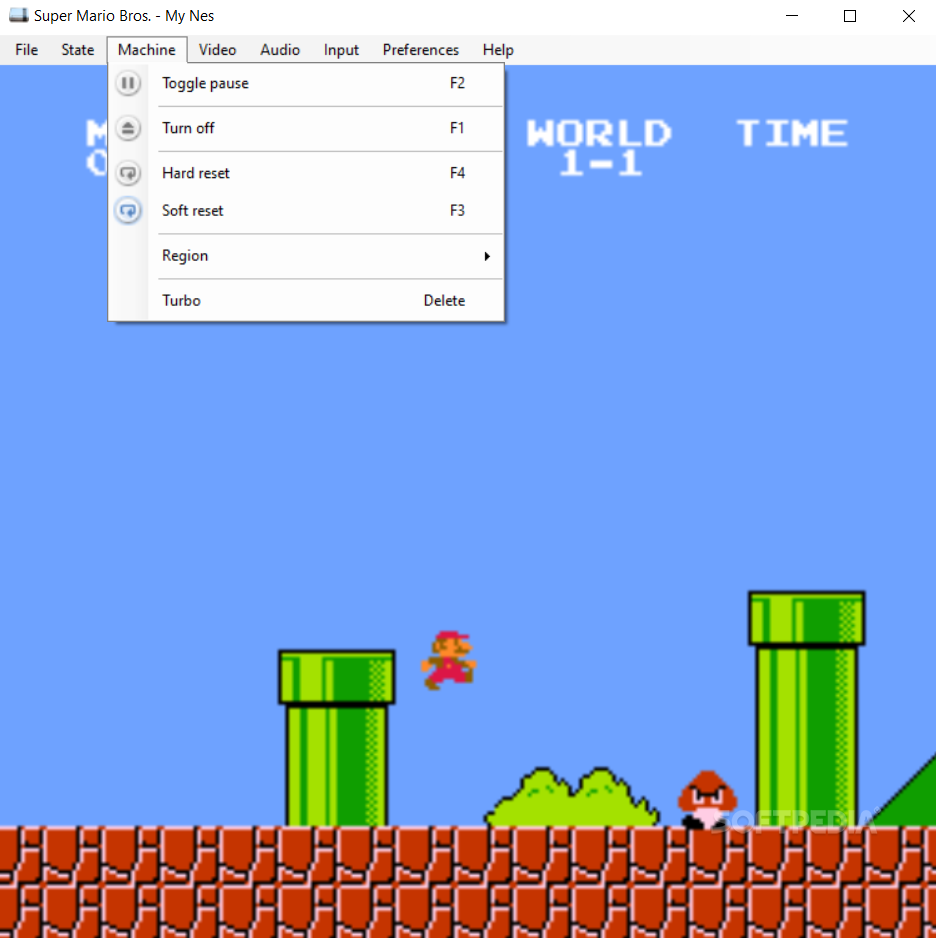
Task: Toggle Turbo mode in Machine menu
Action: pos(306,300)
